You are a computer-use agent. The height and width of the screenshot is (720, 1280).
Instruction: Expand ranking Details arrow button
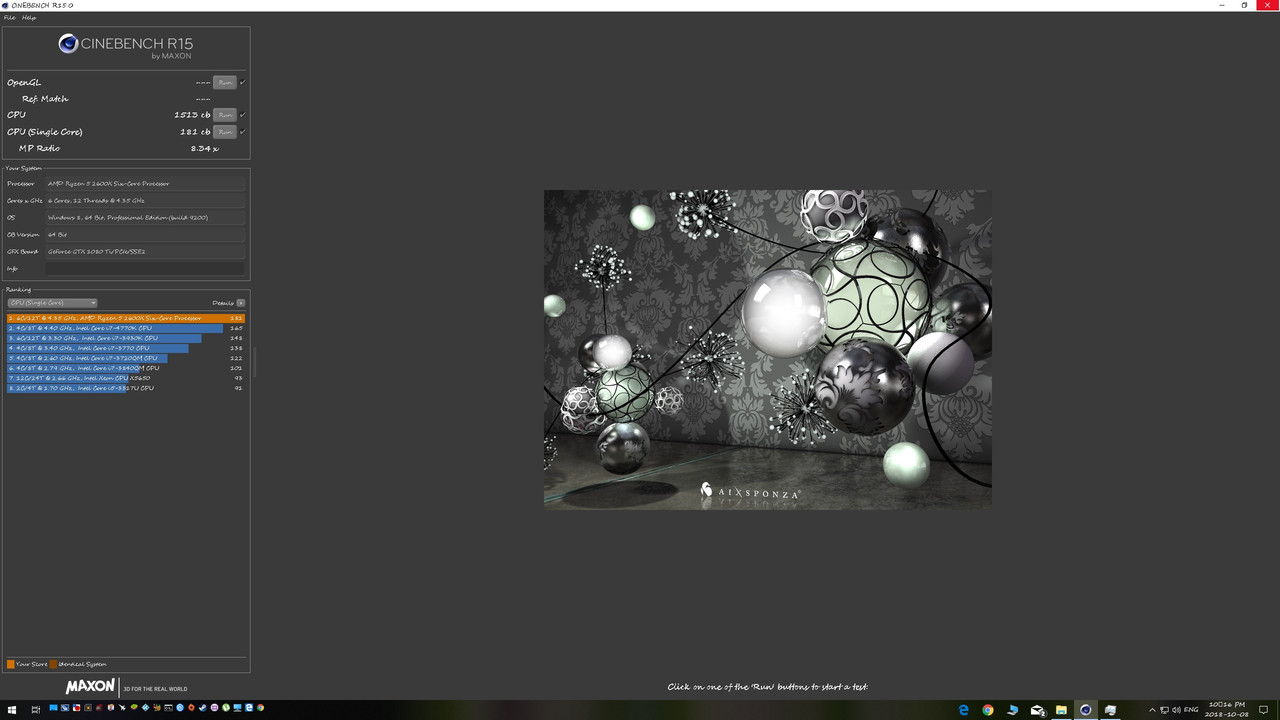click(x=240, y=302)
